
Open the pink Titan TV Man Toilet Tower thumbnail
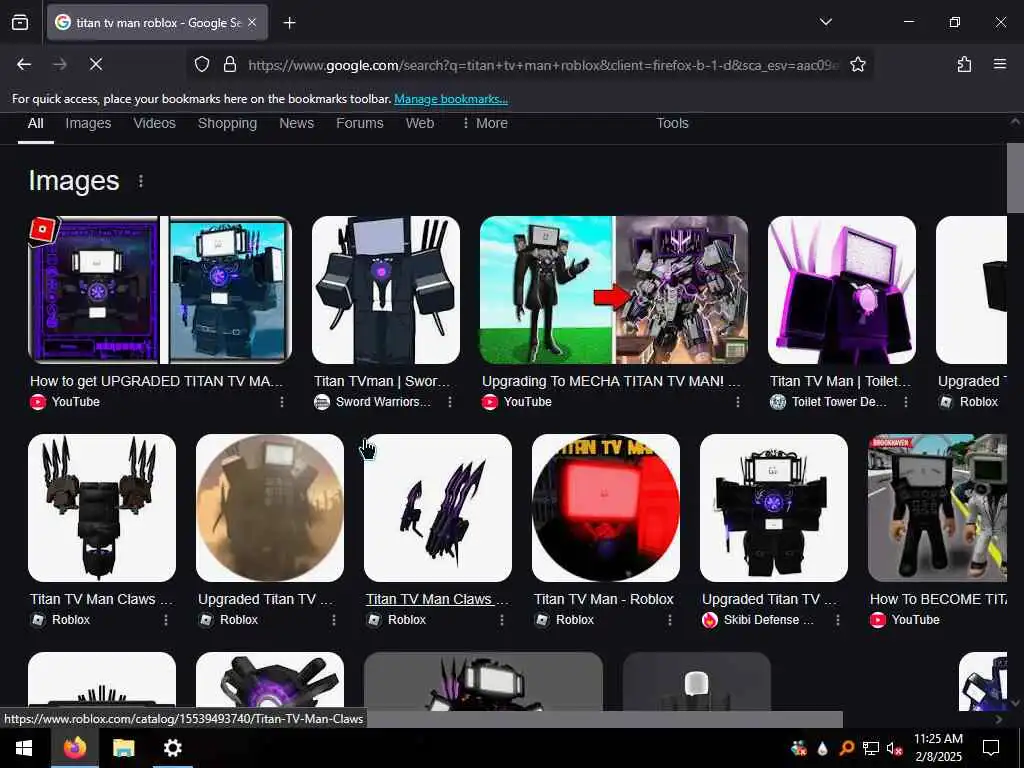point(842,290)
